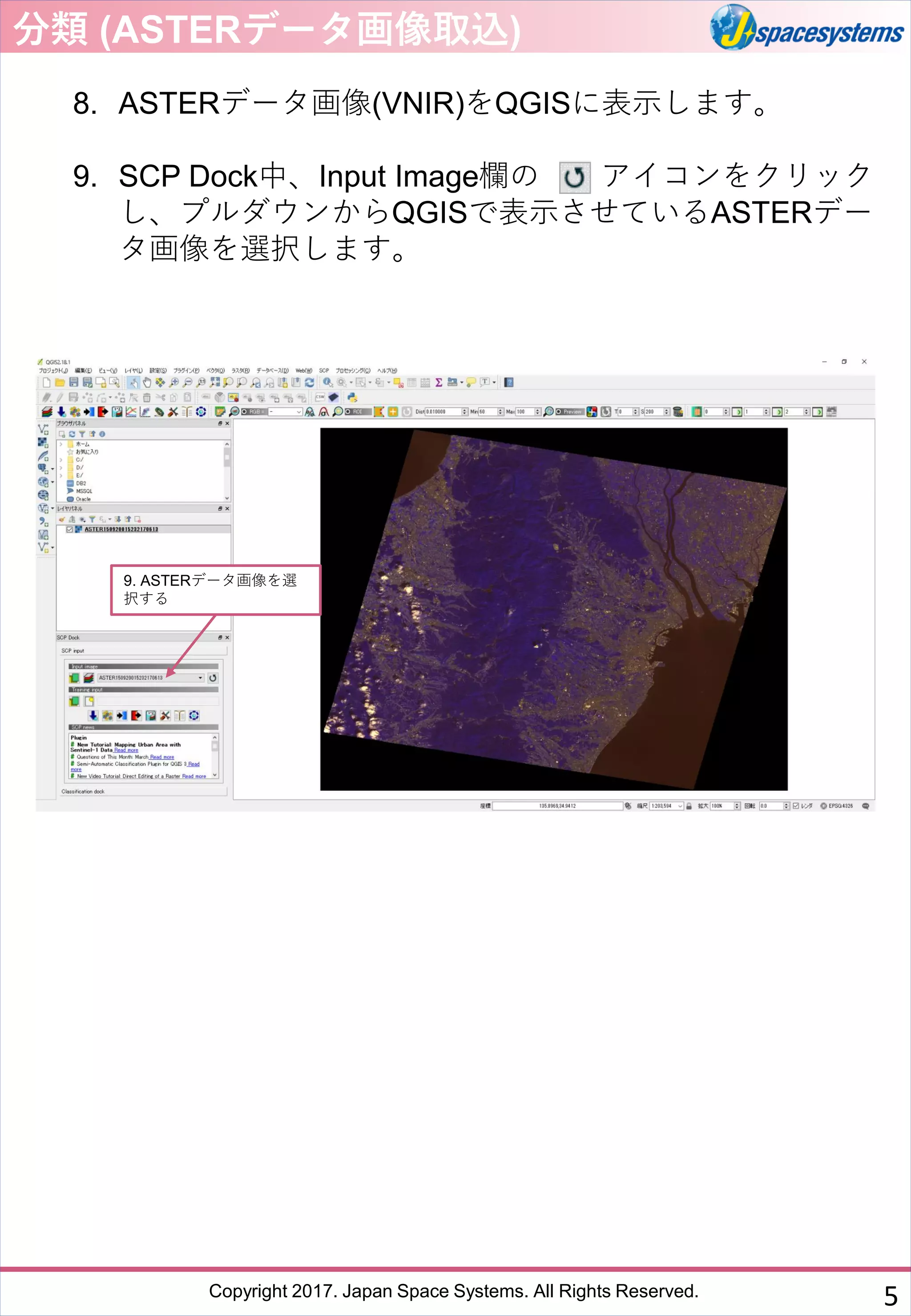Open the プロセッシング menu
Image resolution: width=911 pixels, height=1316 pixels.
pyautogui.click(x=353, y=370)
